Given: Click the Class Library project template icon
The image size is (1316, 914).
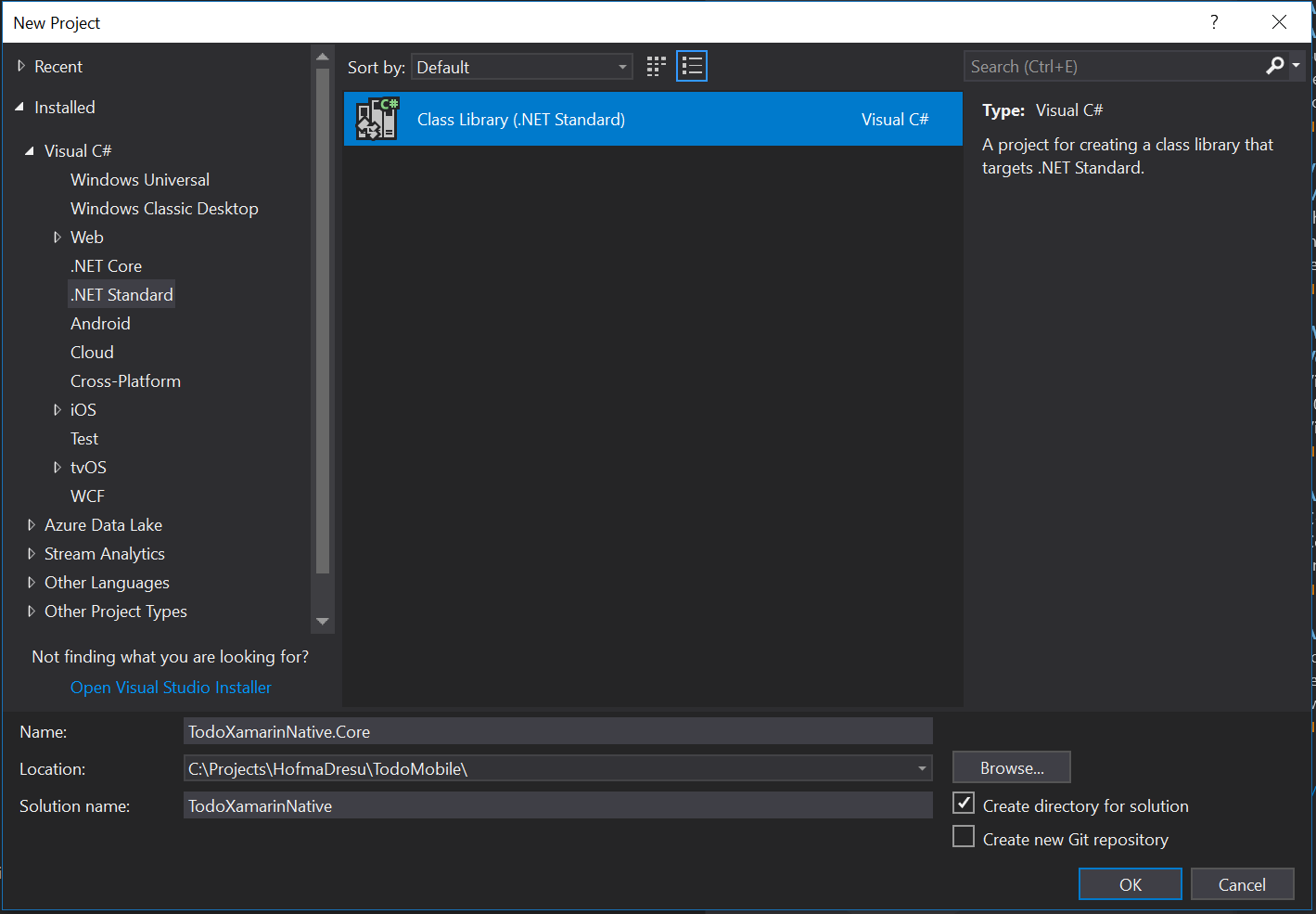Looking at the screenshot, I should 377,119.
